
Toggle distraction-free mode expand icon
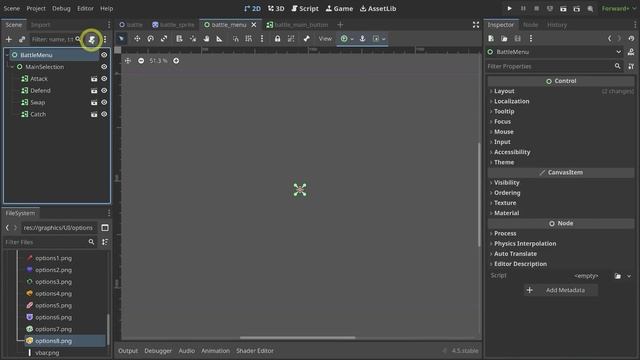(476, 25)
